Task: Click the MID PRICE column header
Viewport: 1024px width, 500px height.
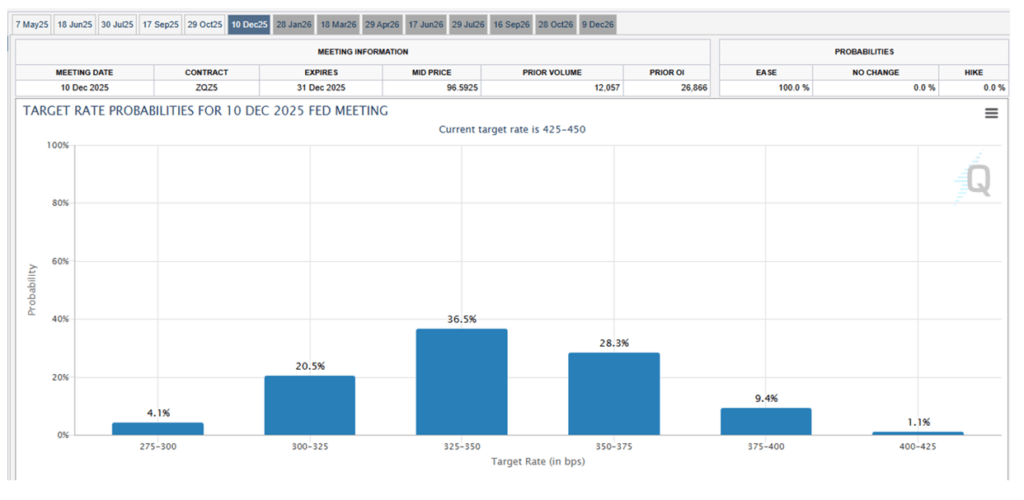Action: point(432,72)
